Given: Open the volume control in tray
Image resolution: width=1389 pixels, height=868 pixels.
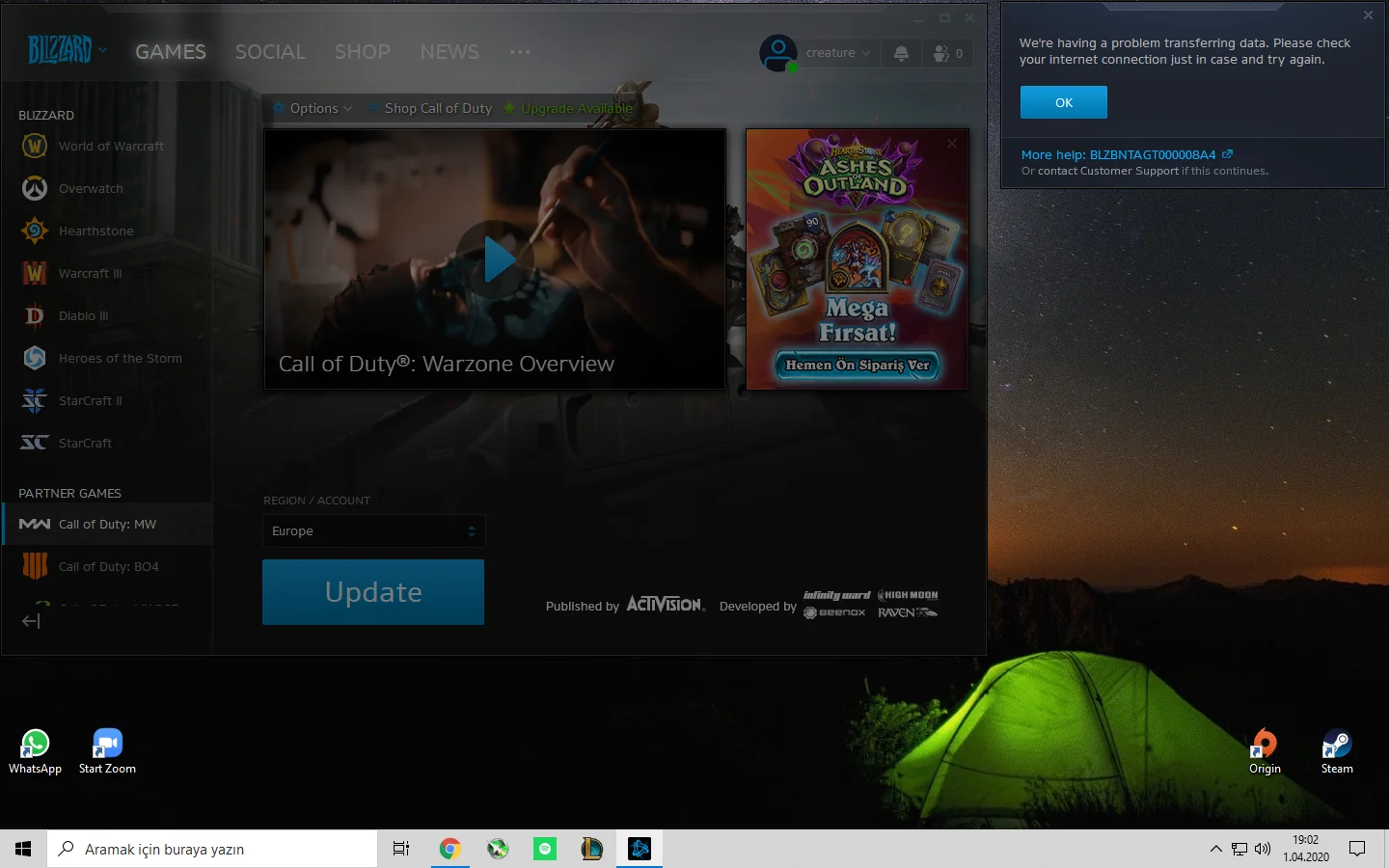Looking at the screenshot, I should coord(1263,849).
